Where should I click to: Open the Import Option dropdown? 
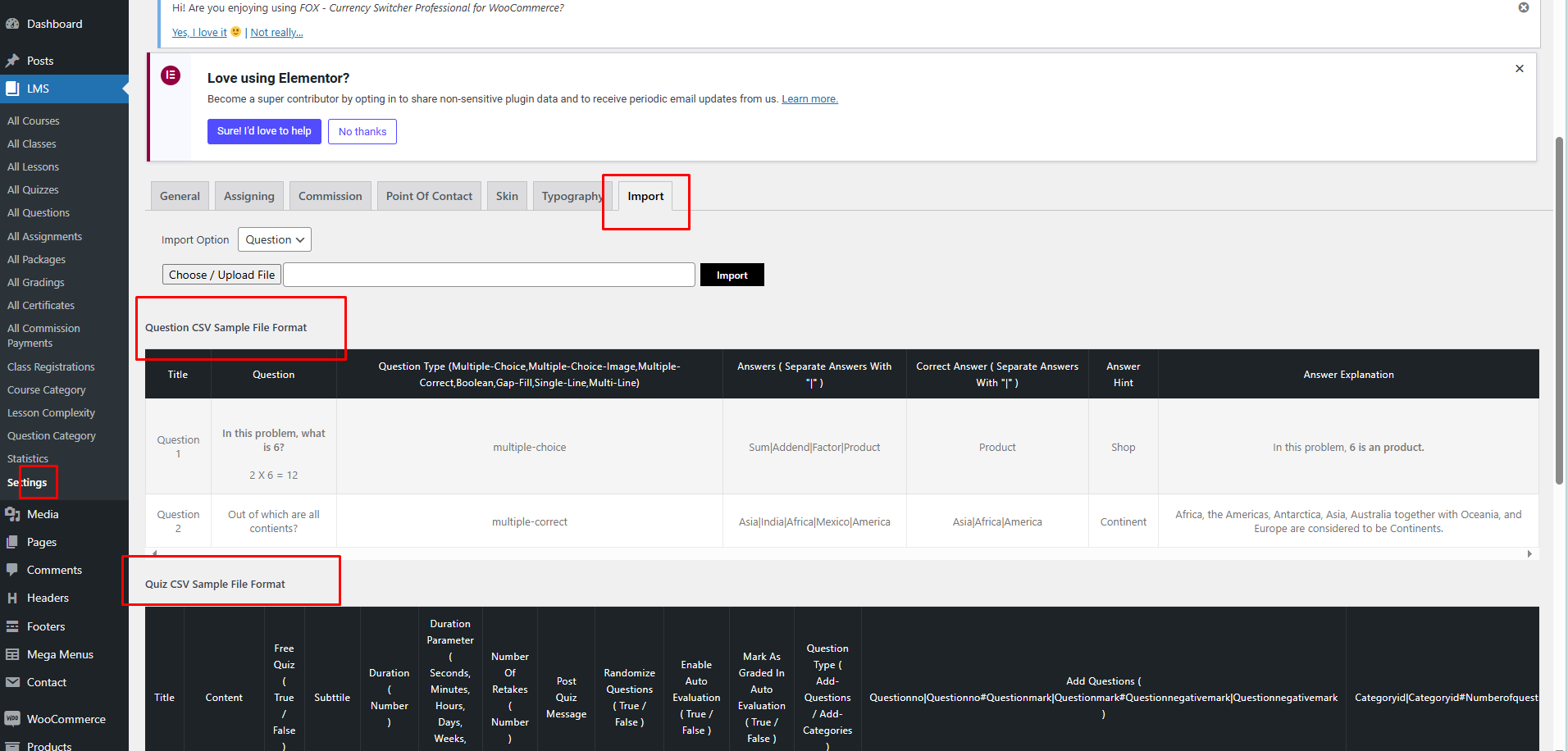point(275,239)
